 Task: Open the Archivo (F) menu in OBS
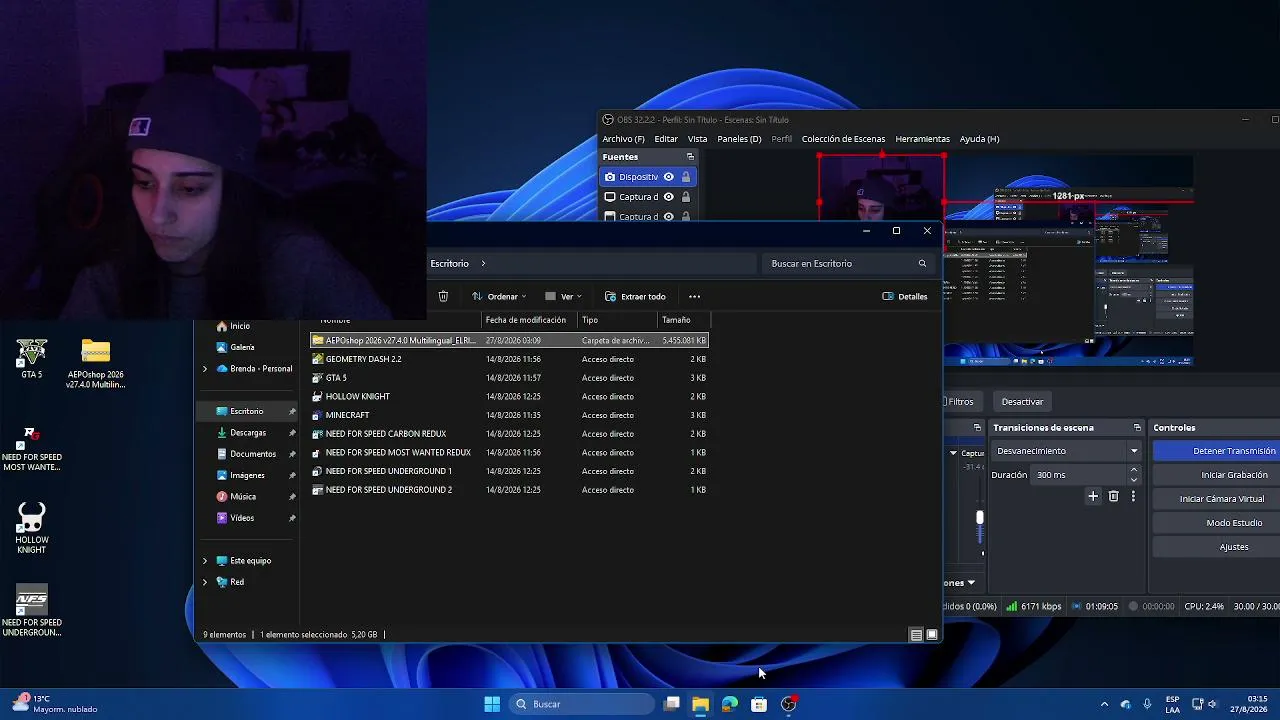pyautogui.click(x=623, y=139)
